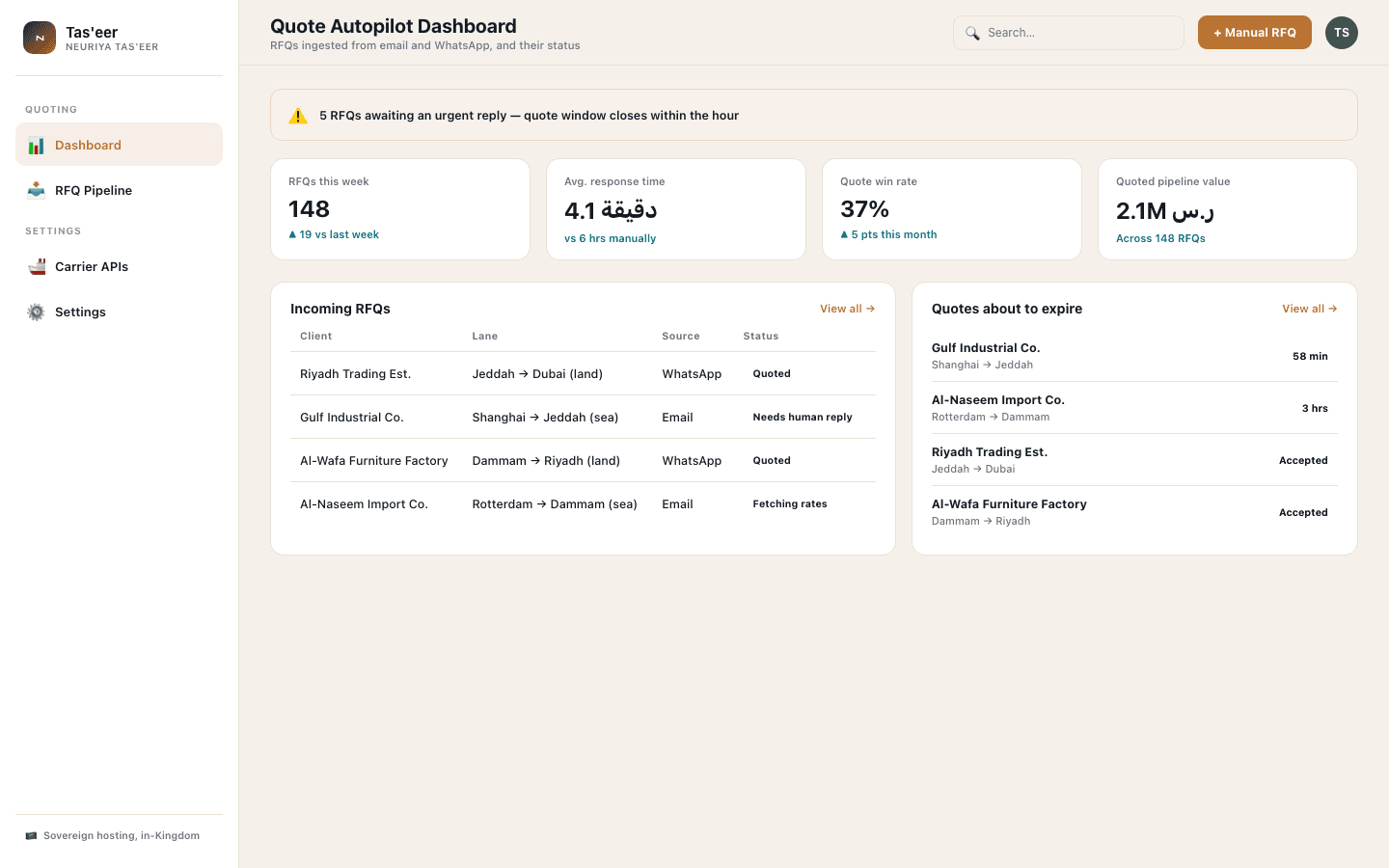Viewport: 1389px width, 868px height.
Task: Go to RFQ Pipeline
Action: tap(120, 190)
